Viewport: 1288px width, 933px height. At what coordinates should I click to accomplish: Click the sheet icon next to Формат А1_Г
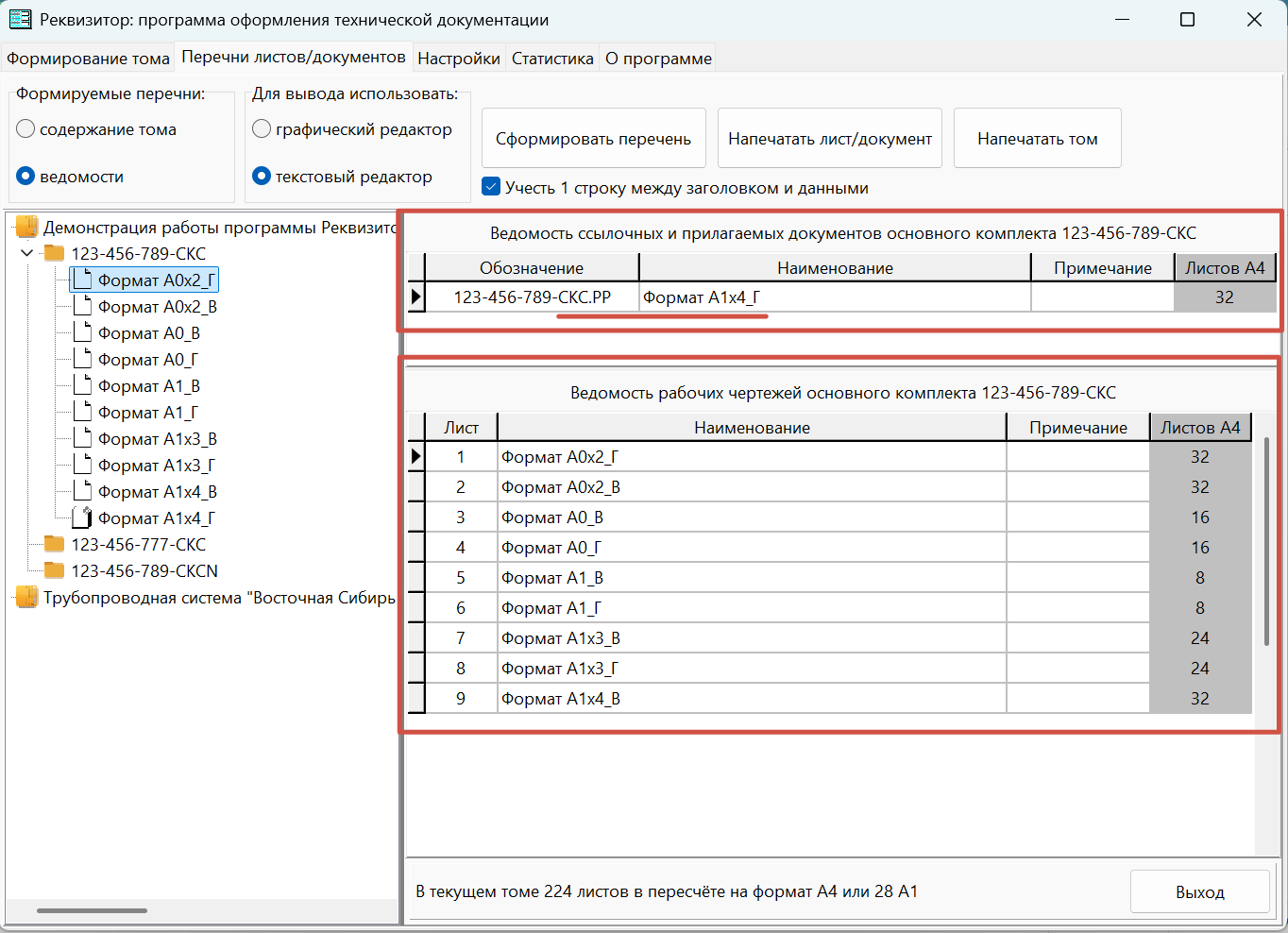click(x=83, y=412)
